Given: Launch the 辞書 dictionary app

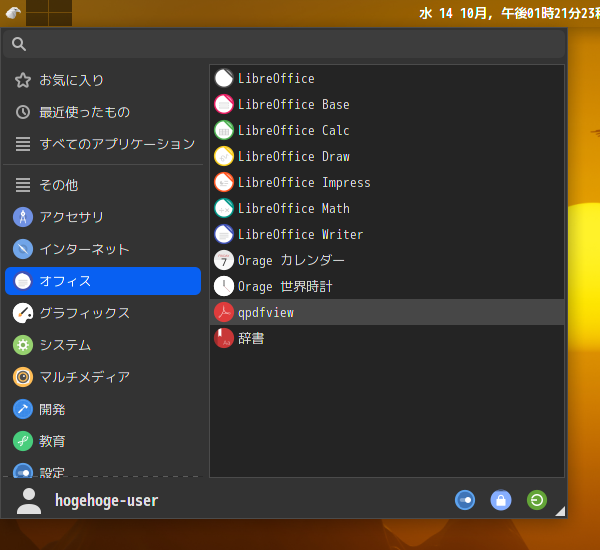Looking at the screenshot, I should (x=387, y=339).
